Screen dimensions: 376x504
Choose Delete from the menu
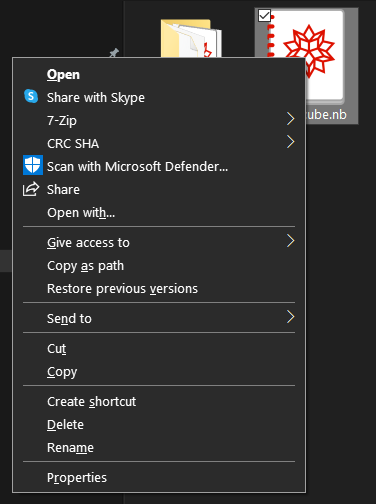pyautogui.click(x=159, y=425)
